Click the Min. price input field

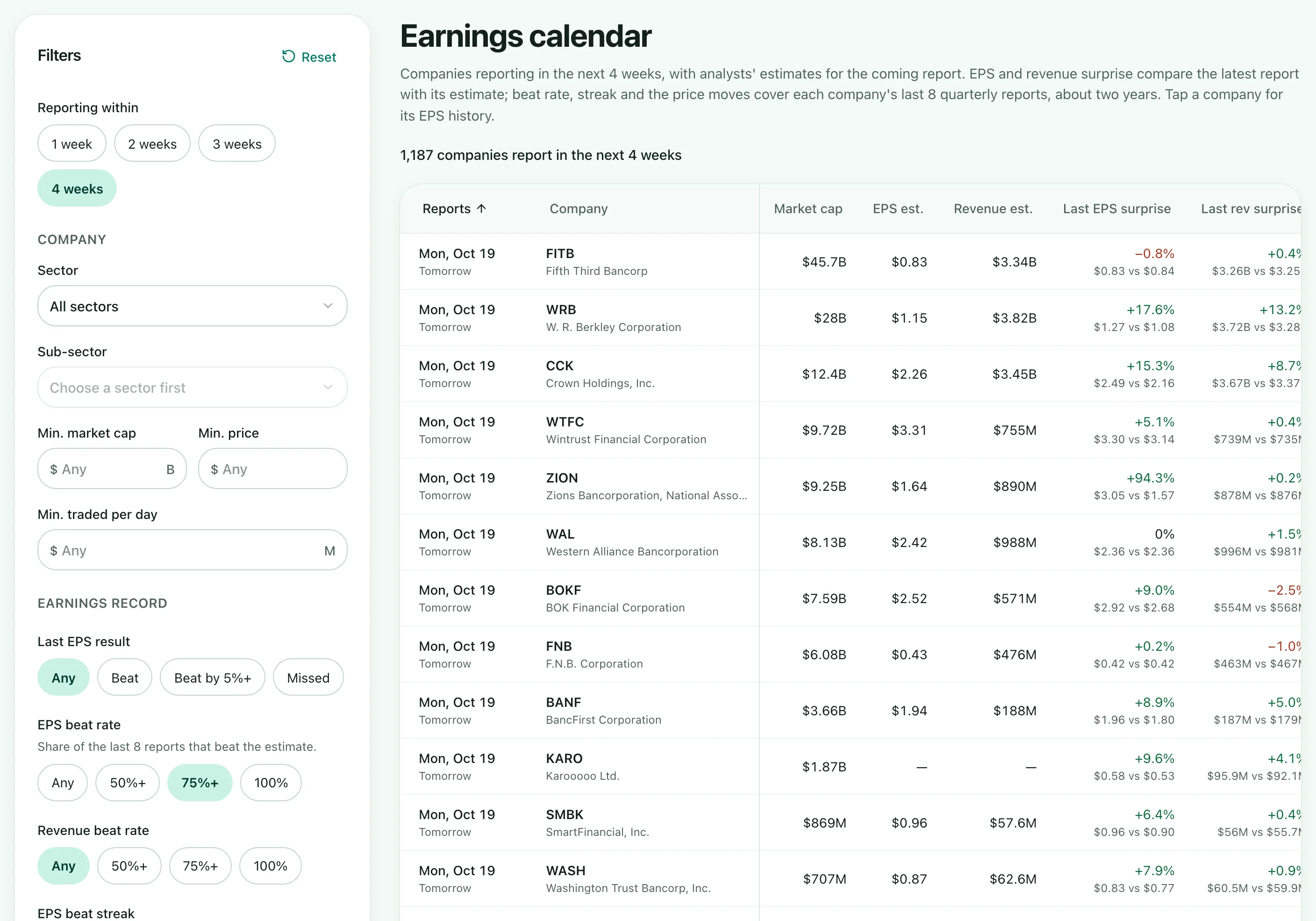273,469
